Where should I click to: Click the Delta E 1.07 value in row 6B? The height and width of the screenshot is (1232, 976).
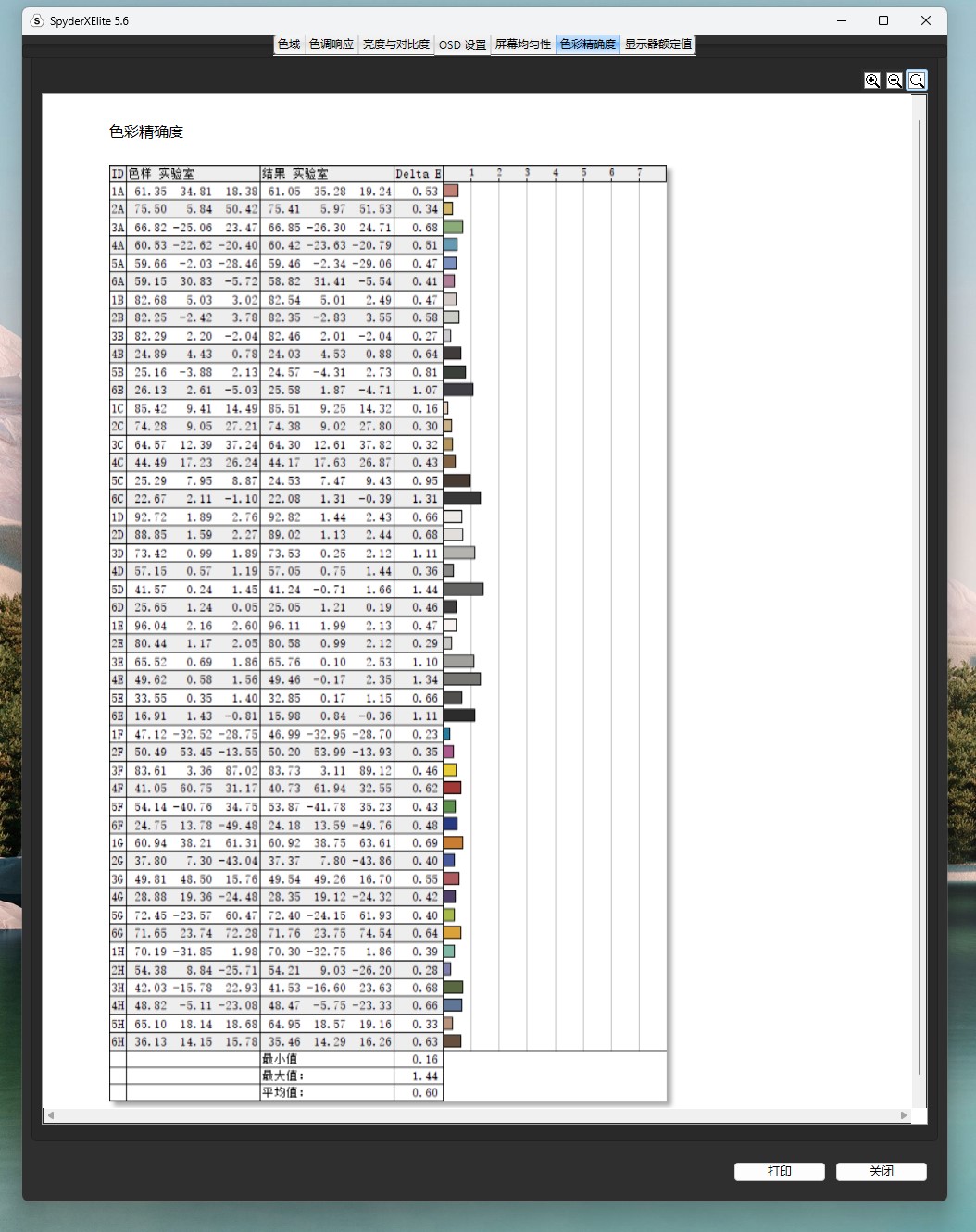point(425,390)
